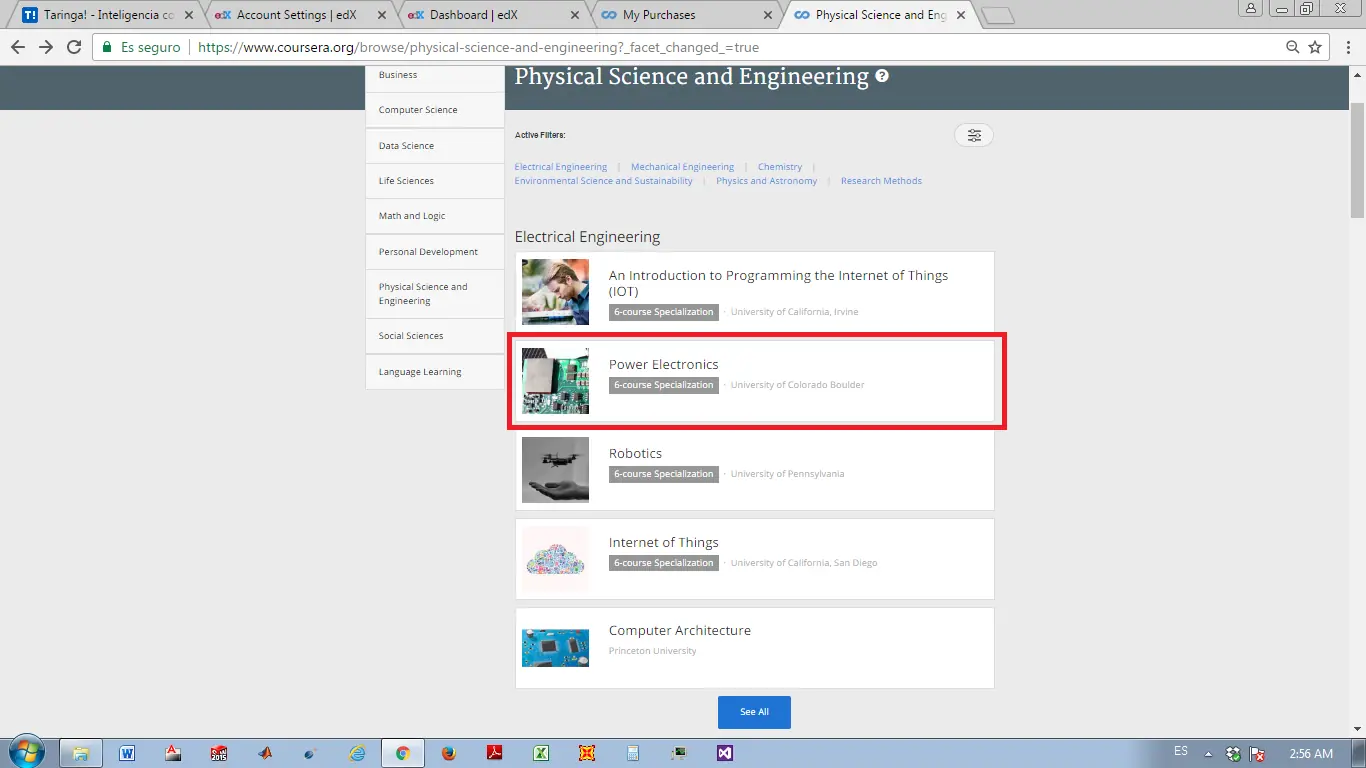Show hidden system tray icons

[1208, 754]
